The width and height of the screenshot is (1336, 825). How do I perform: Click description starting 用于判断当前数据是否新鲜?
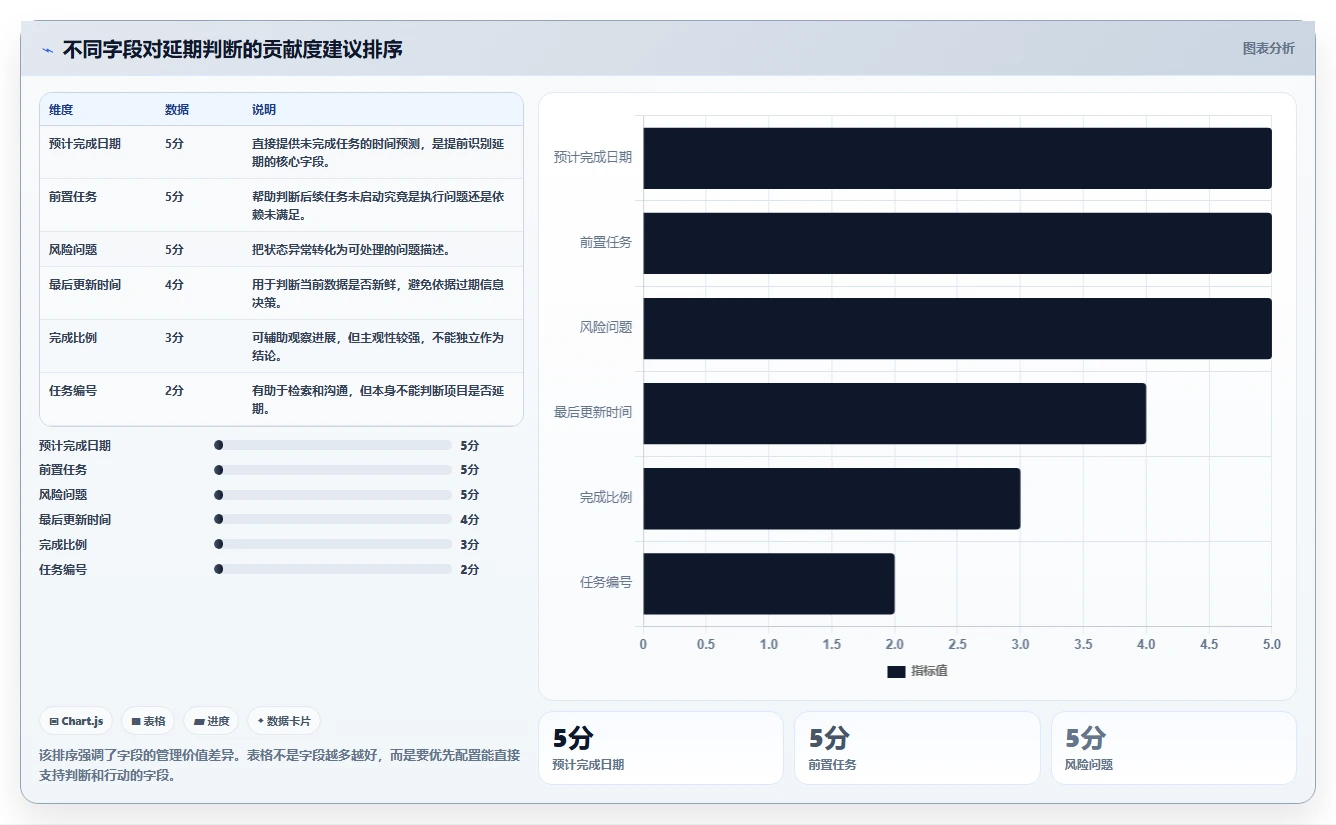click(378, 293)
